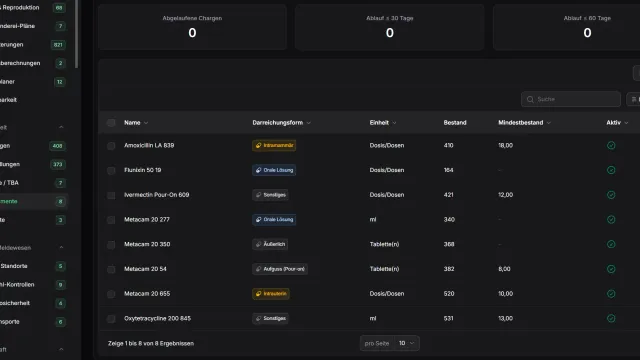640x360 pixels.
Task: Click the sidebar vertical scrollbar
Action: [x=76, y=34]
